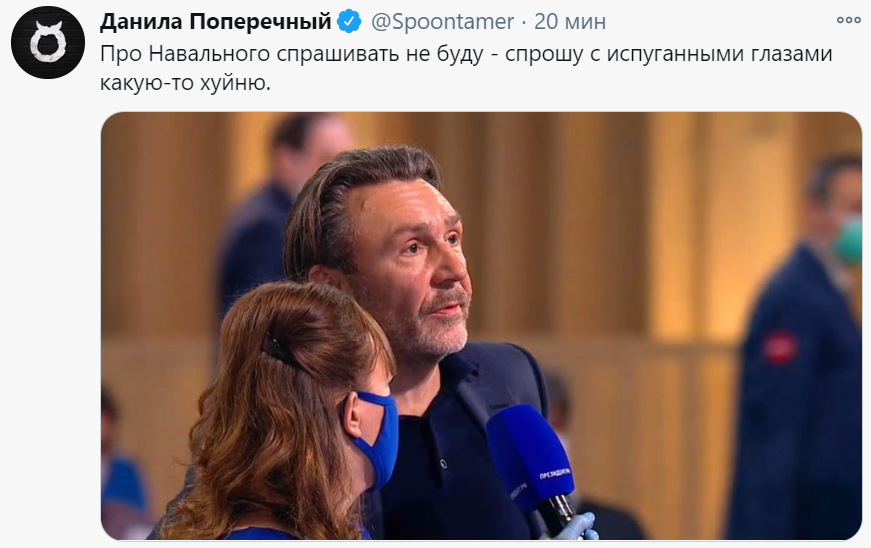Open the attached press conference photo

pyautogui.click(x=481, y=326)
